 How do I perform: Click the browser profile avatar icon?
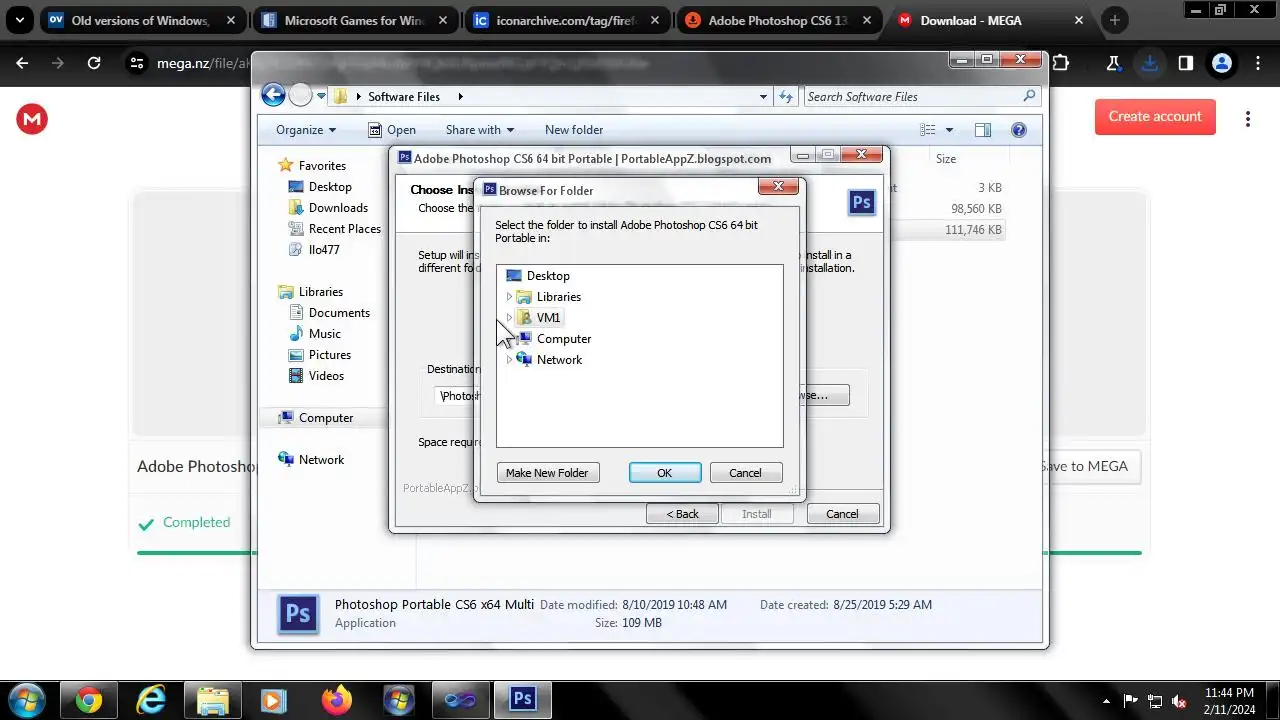pos(1221,63)
